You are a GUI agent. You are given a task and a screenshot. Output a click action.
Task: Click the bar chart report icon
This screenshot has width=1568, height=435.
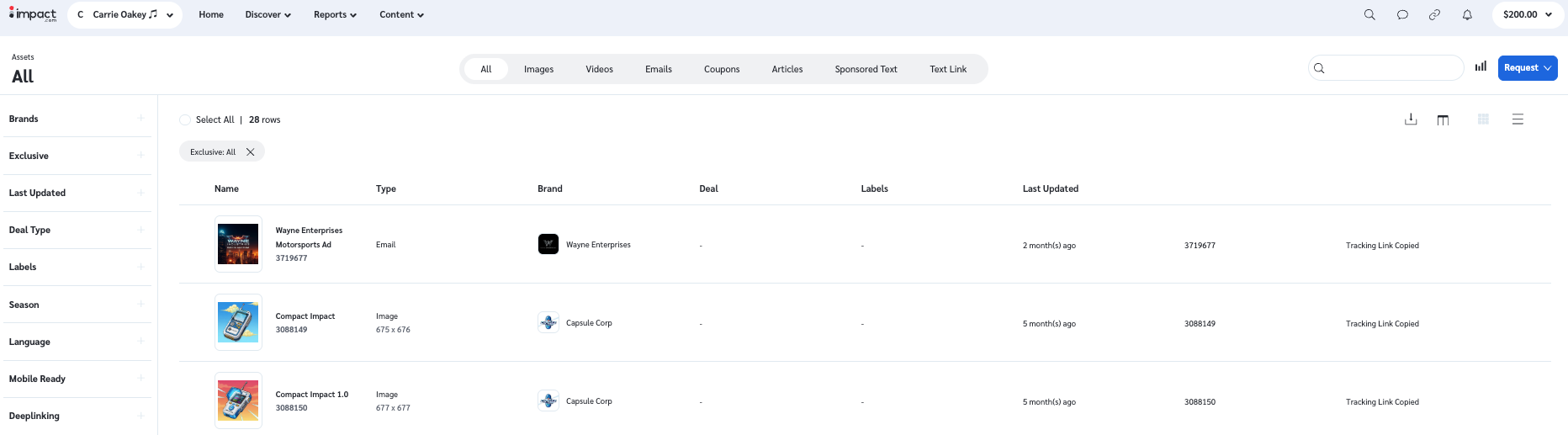(x=1481, y=67)
